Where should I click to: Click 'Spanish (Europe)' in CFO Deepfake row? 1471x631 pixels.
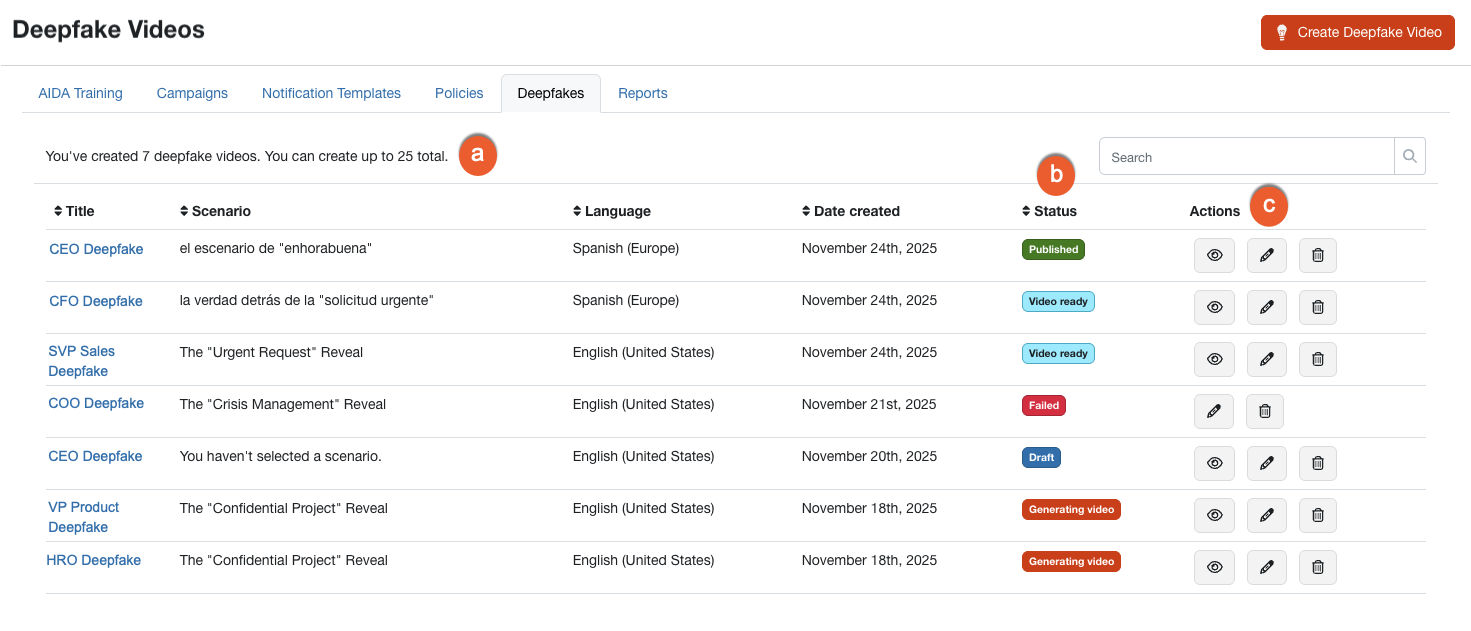click(626, 300)
